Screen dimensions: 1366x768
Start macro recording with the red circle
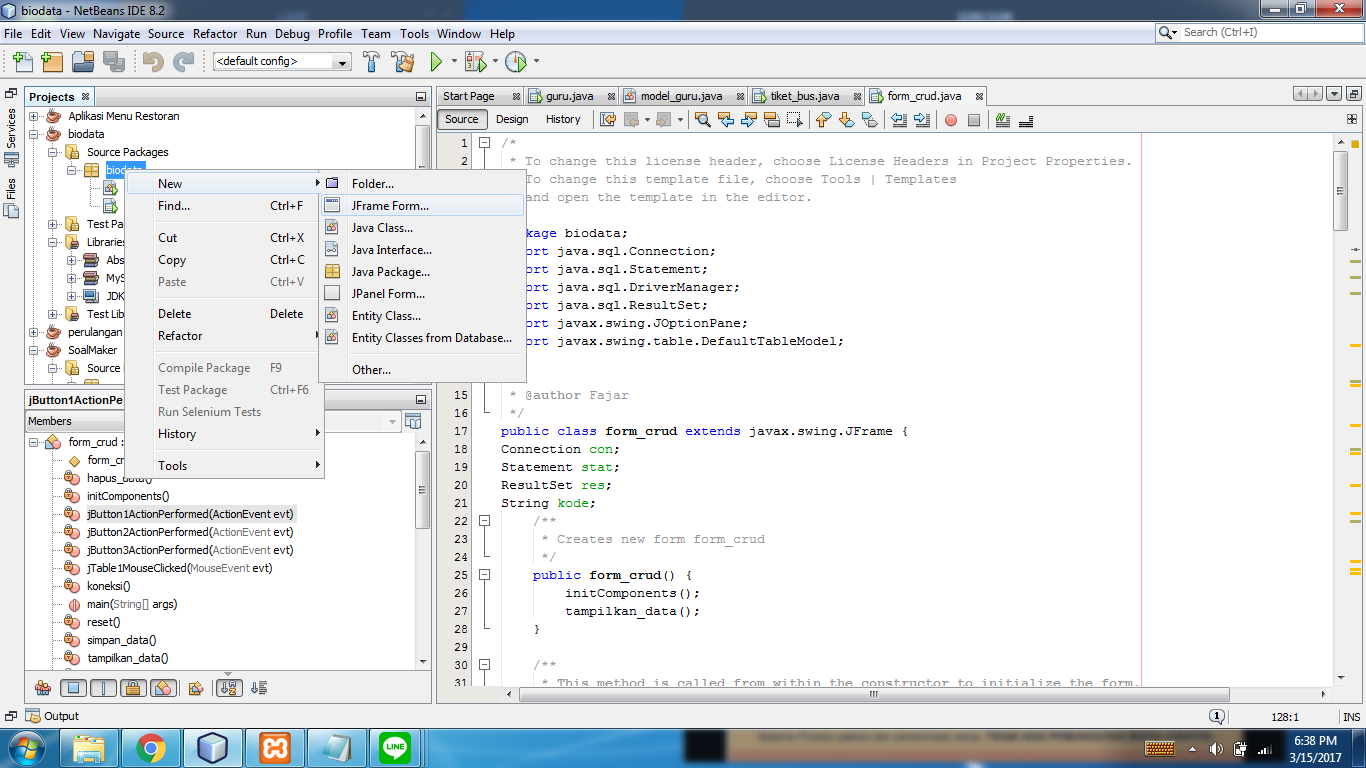951,120
